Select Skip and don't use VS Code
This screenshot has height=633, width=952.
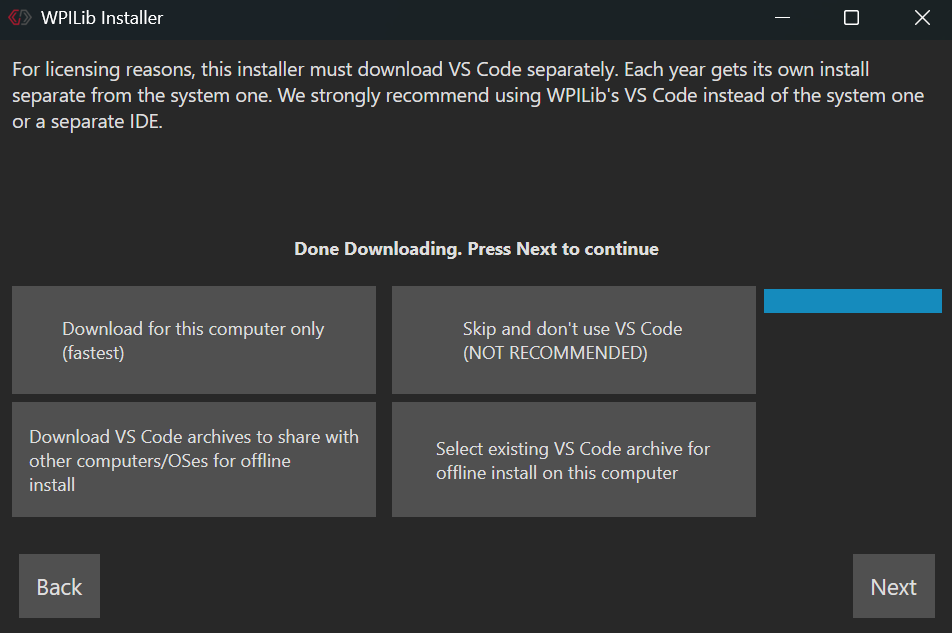point(574,340)
